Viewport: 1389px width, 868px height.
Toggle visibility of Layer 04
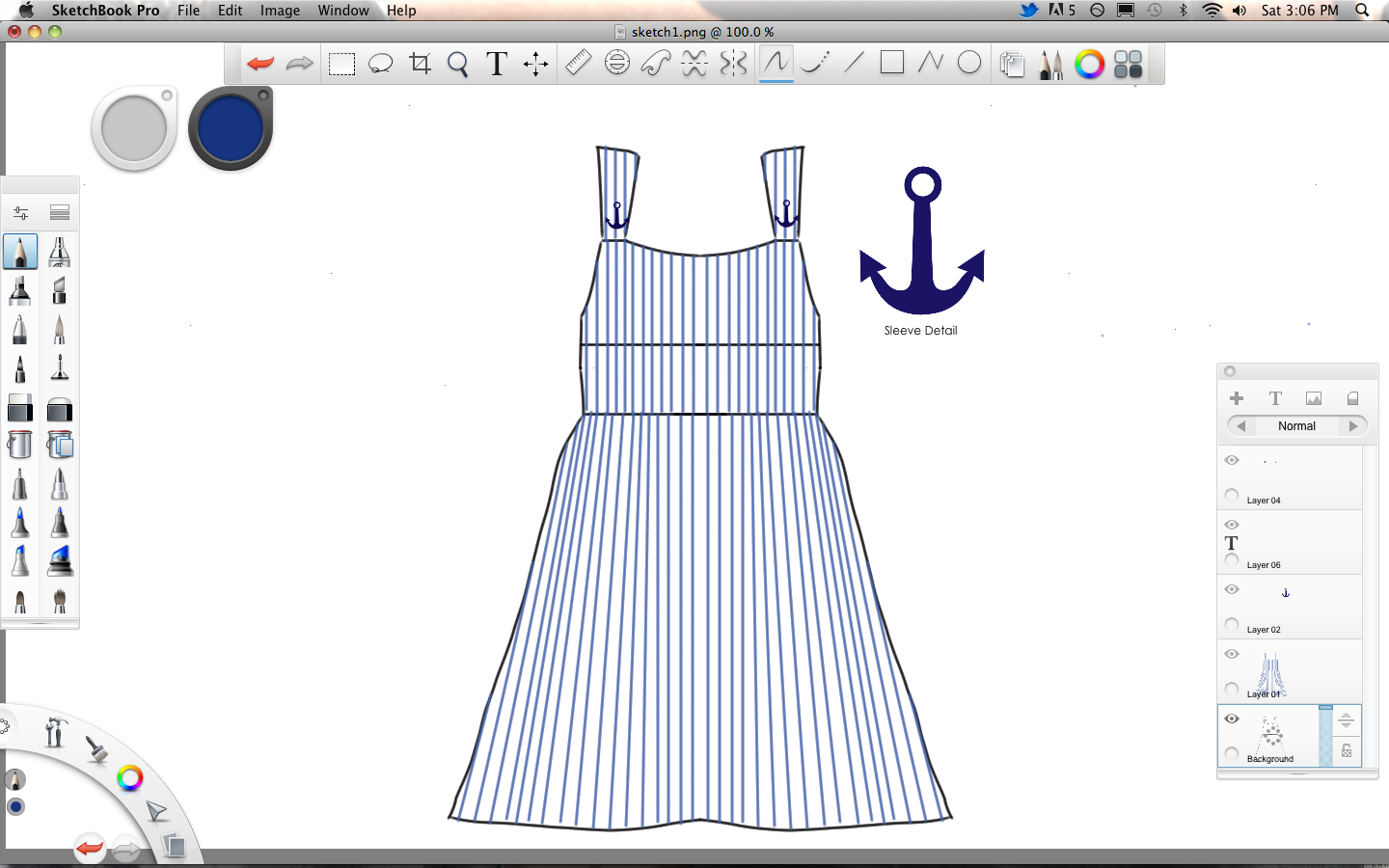1232,460
